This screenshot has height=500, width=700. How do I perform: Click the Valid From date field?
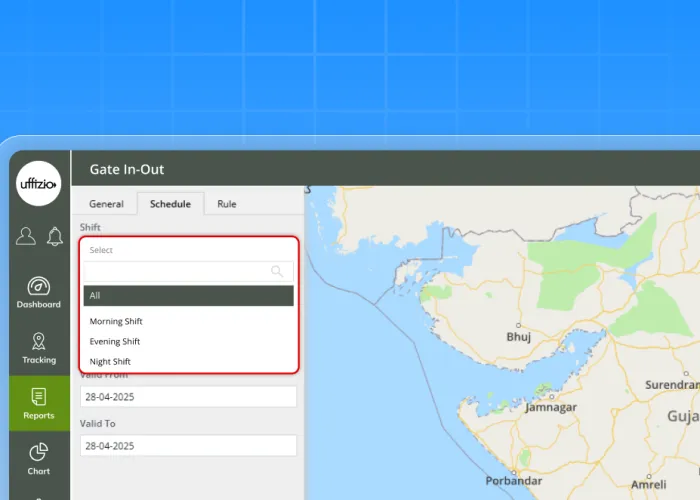point(188,396)
